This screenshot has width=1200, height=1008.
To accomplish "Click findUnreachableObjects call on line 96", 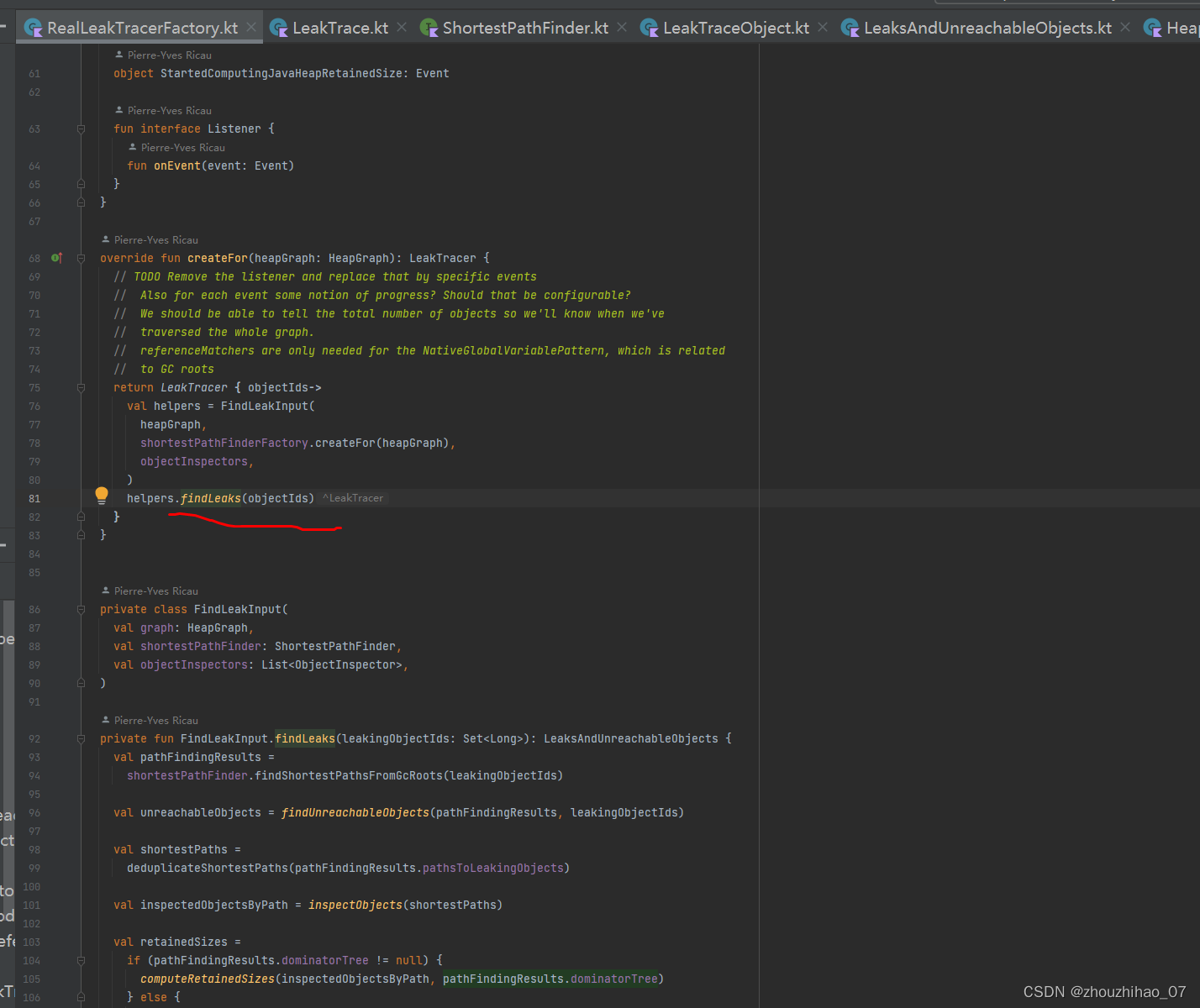I will point(355,812).
